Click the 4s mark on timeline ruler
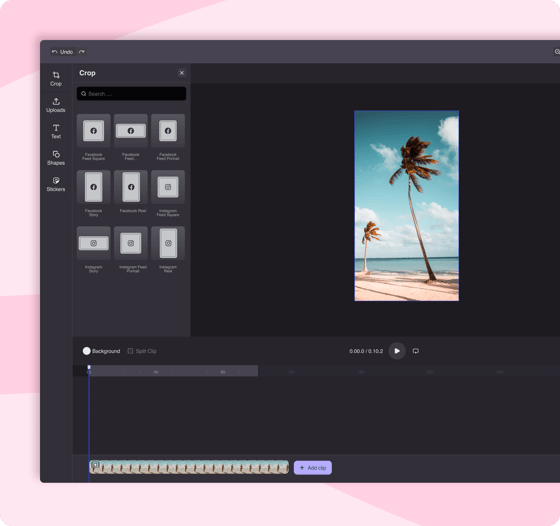The width and height of the screenshot is (560, 526). (x=156, y=372)
